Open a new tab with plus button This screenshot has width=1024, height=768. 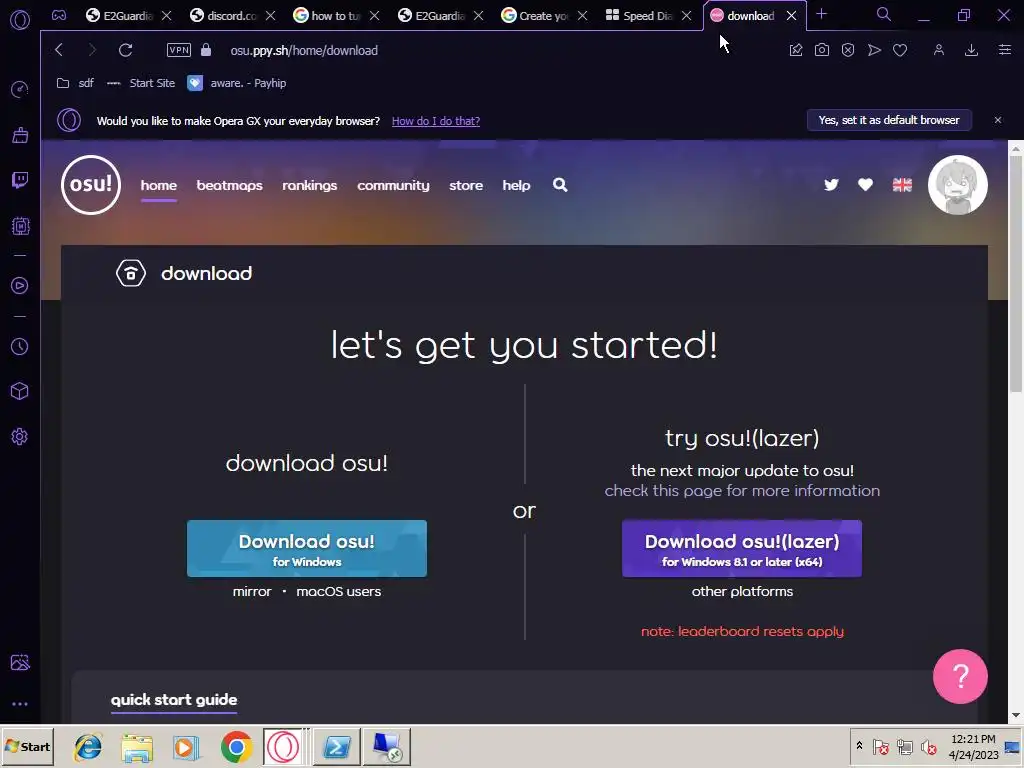coord(822,14)
